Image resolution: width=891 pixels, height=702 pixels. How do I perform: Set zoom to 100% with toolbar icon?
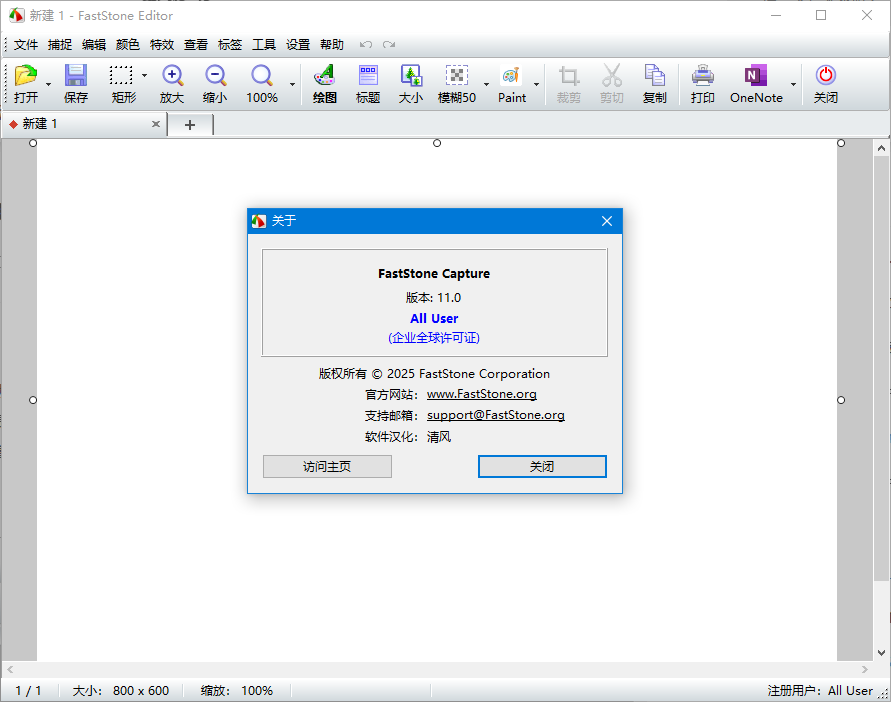click(262, 76)
